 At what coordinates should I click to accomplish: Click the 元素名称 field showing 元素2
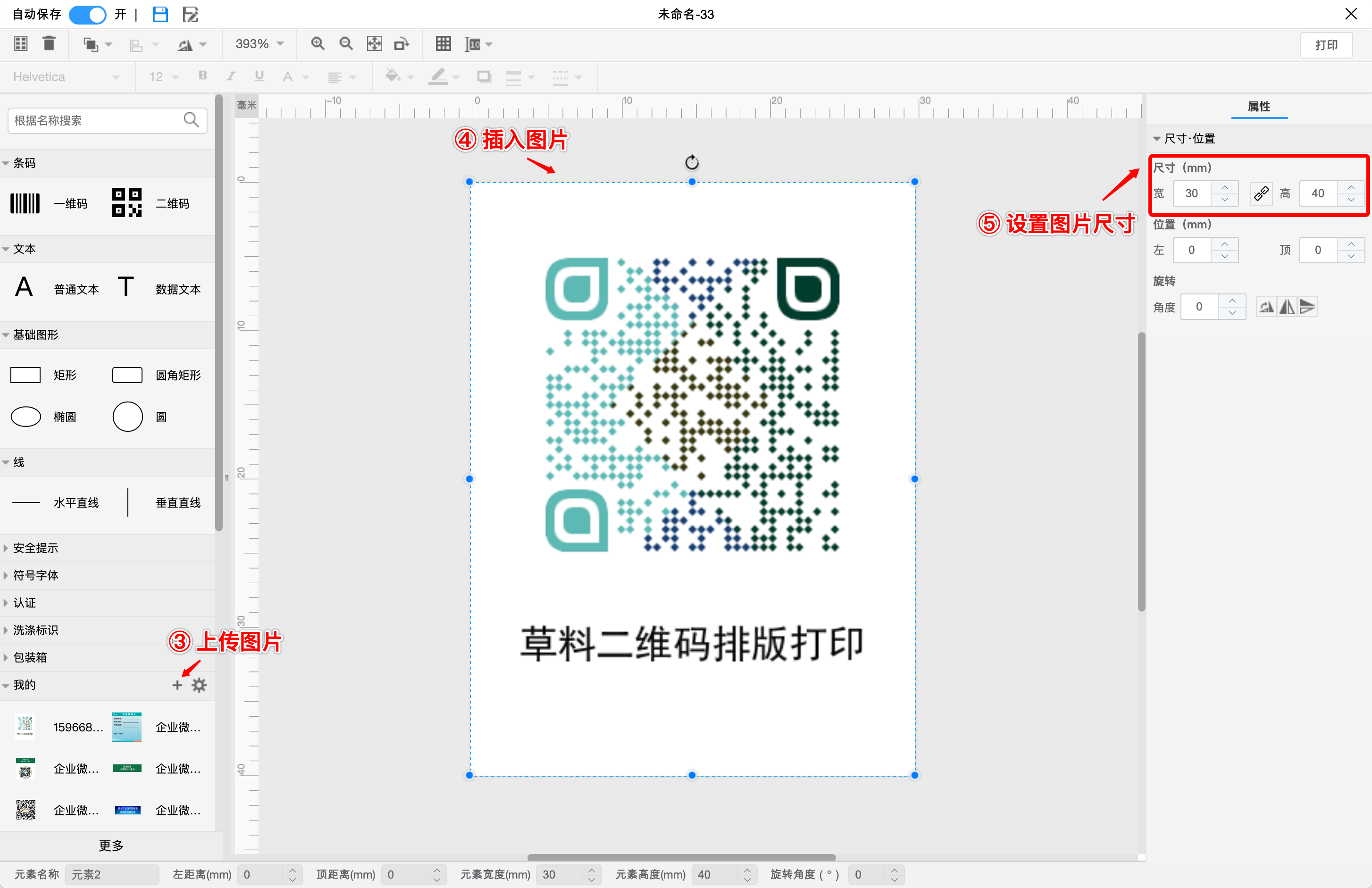click(x=112, y=874)
